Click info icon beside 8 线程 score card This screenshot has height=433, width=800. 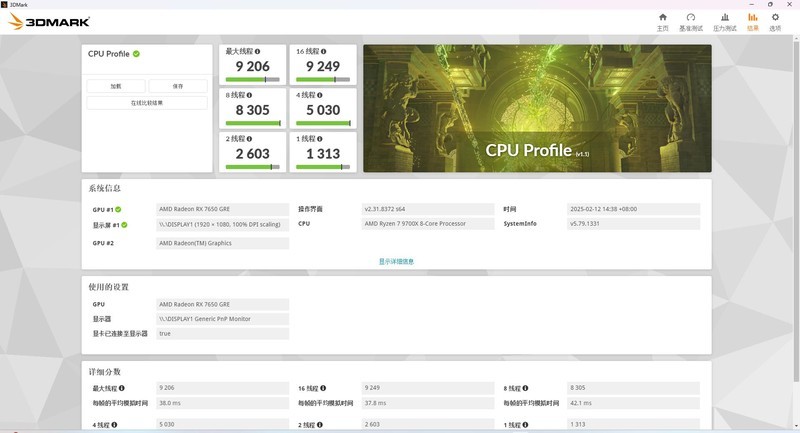(x=249, y=95)
